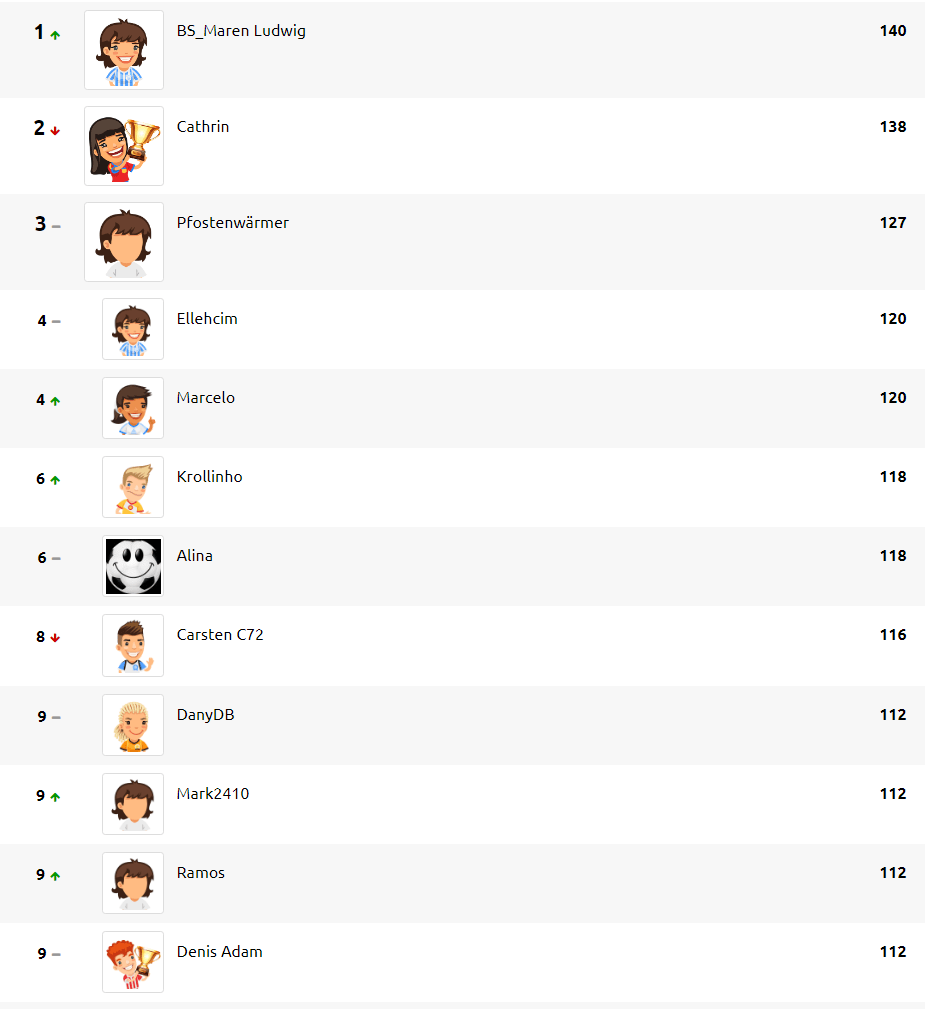Select Marcelo's thumbs-up avatar
Image resolution: width=925 pixels, height=1009 pixels.
click(x=133, y=408)
